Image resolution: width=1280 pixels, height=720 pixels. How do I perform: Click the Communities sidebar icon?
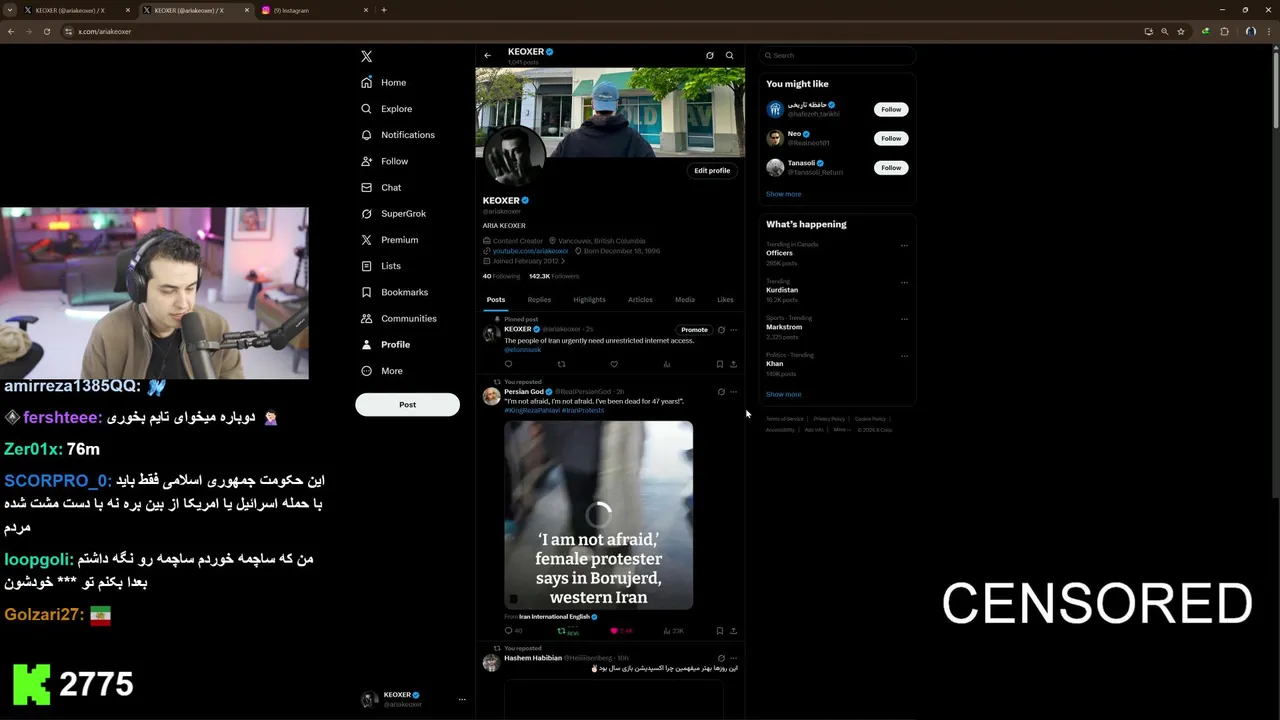366,318
